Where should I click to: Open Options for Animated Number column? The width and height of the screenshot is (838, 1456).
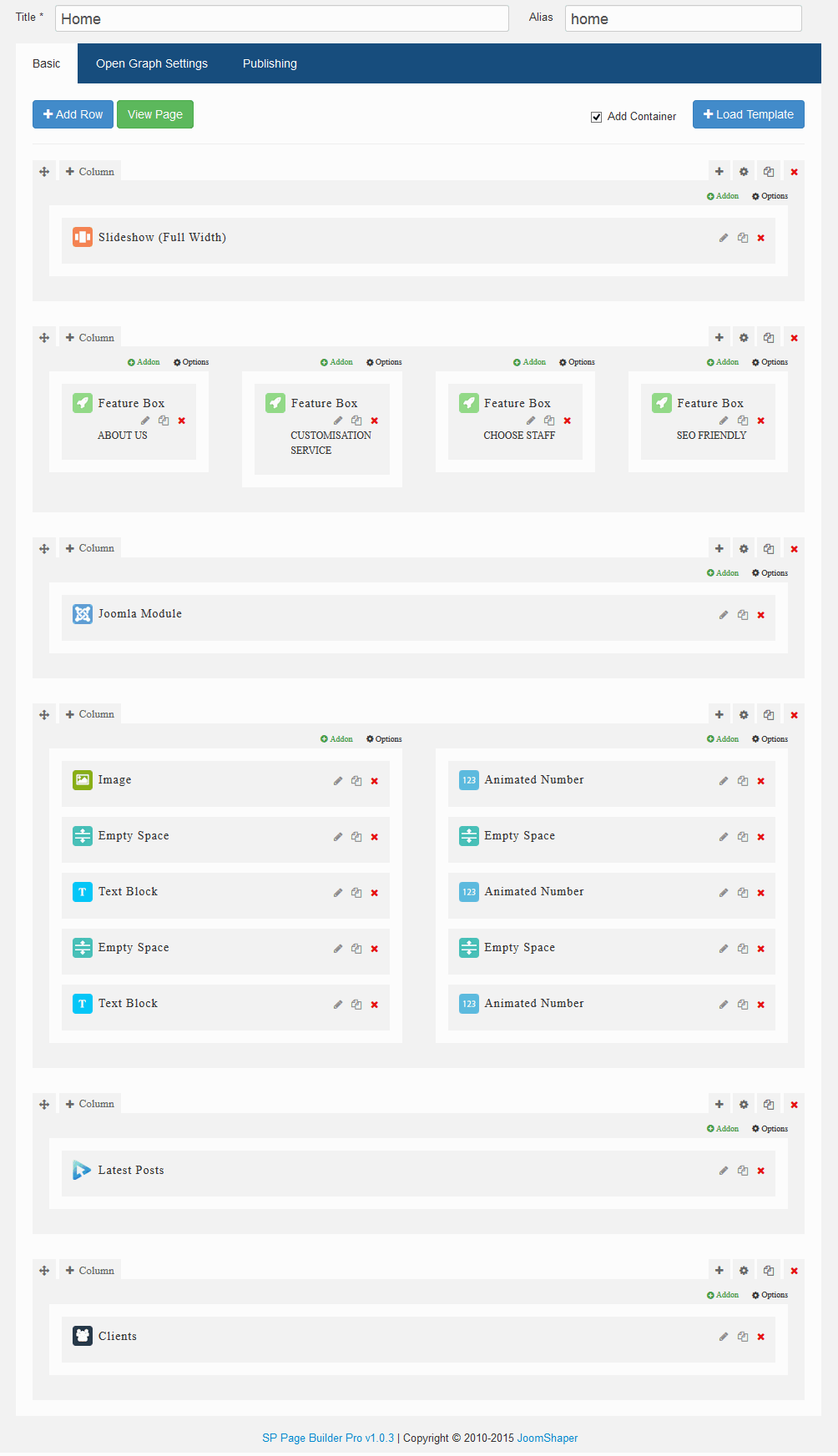tap(770, 739)
